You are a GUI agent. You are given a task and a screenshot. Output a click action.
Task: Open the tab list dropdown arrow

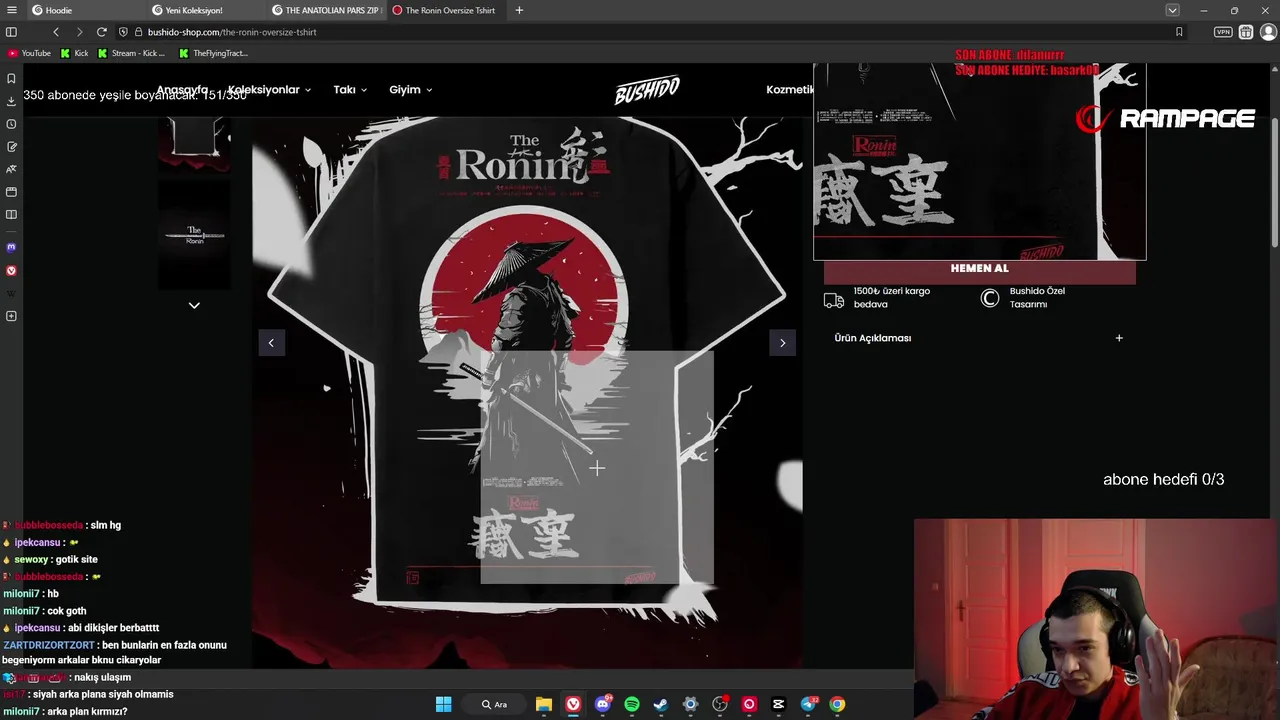click(1172, 10)
